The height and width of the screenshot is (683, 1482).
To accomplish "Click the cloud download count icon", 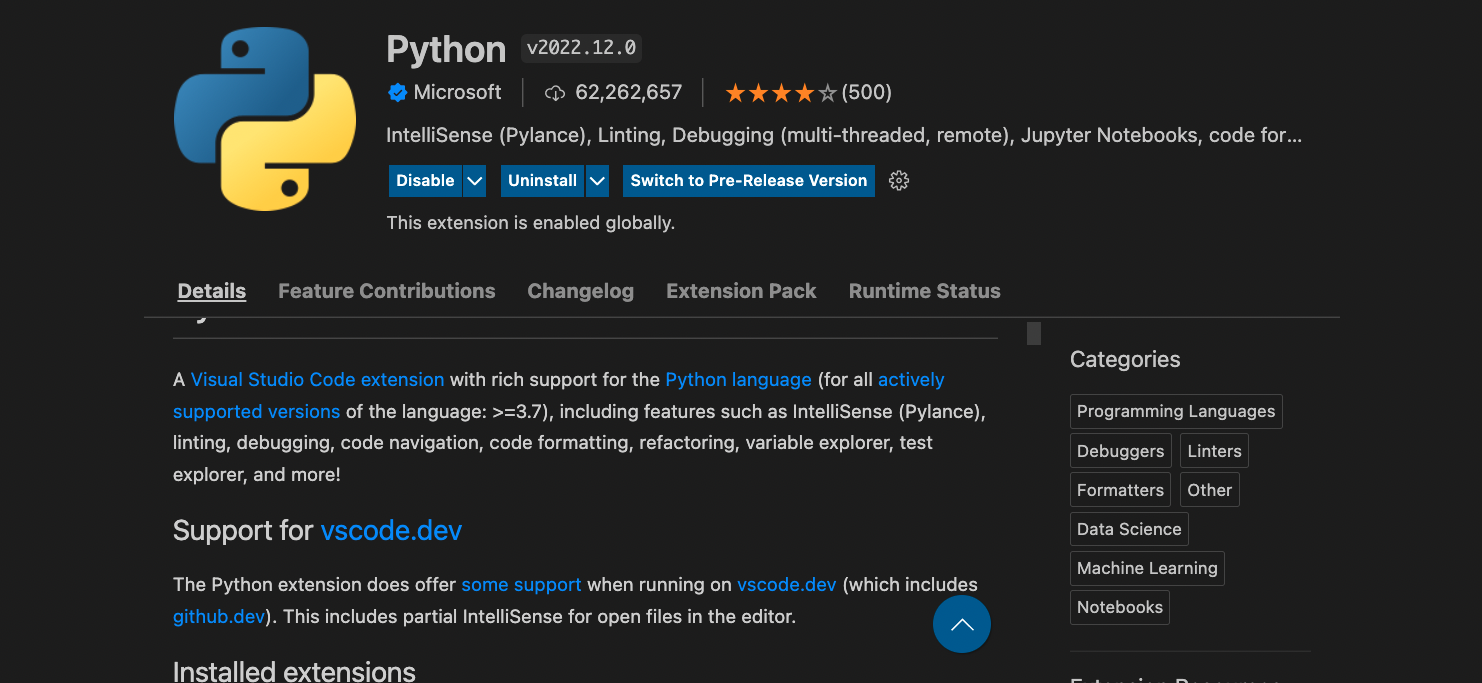I will pyautogui.click(x=555, y=93).
